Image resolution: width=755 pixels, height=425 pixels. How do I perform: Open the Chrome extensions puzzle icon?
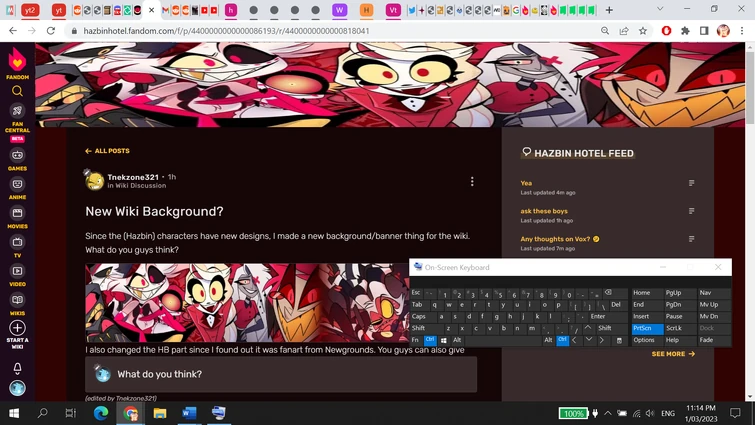(x=685, y=31)
